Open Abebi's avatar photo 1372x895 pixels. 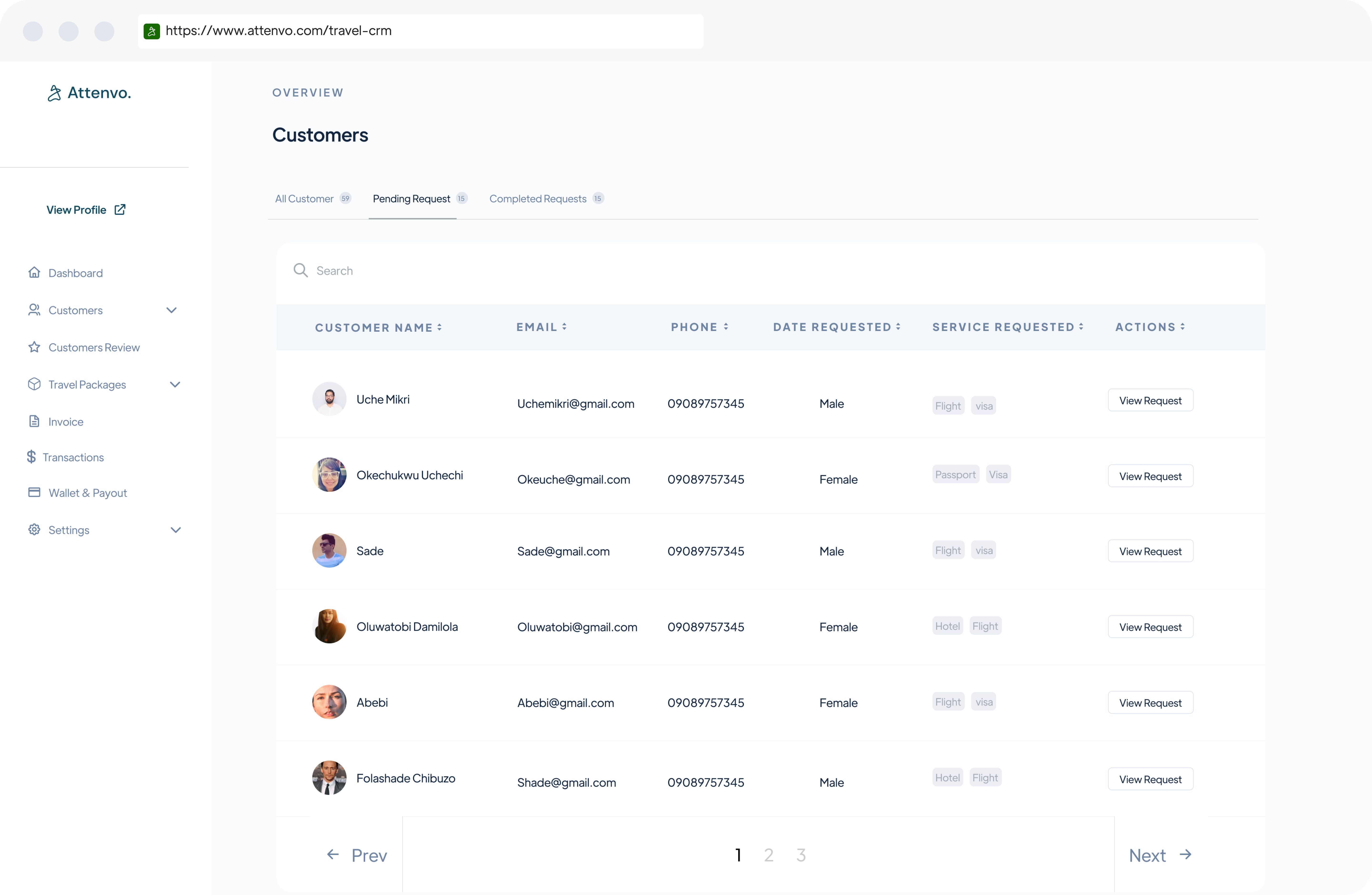pos(329,702)
